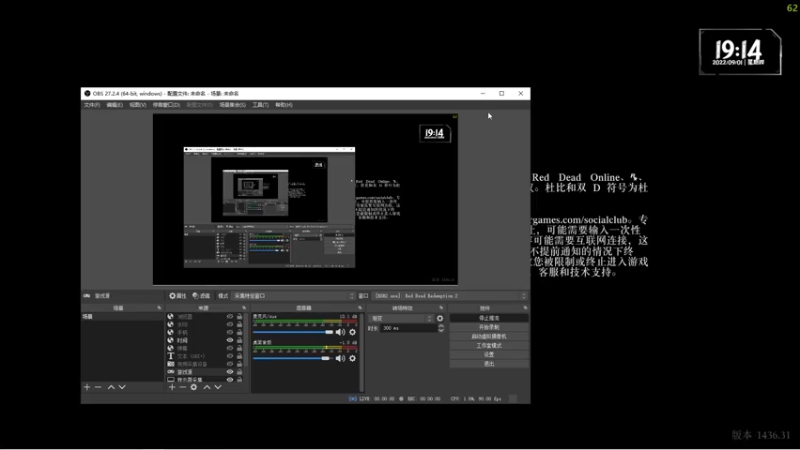
Task: Expand the 模式 capture mode dropdown
Action: point(293,296)
